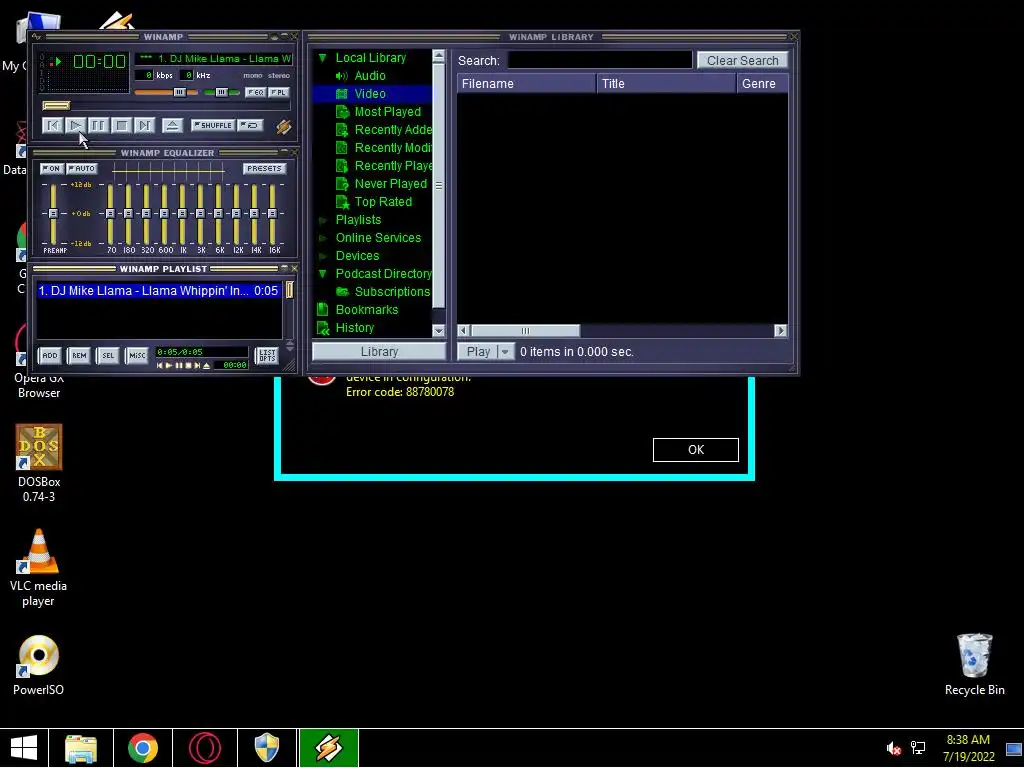
Task: Open the playlist REM menu
Action: pyautogui.click(x=79, y=356)
